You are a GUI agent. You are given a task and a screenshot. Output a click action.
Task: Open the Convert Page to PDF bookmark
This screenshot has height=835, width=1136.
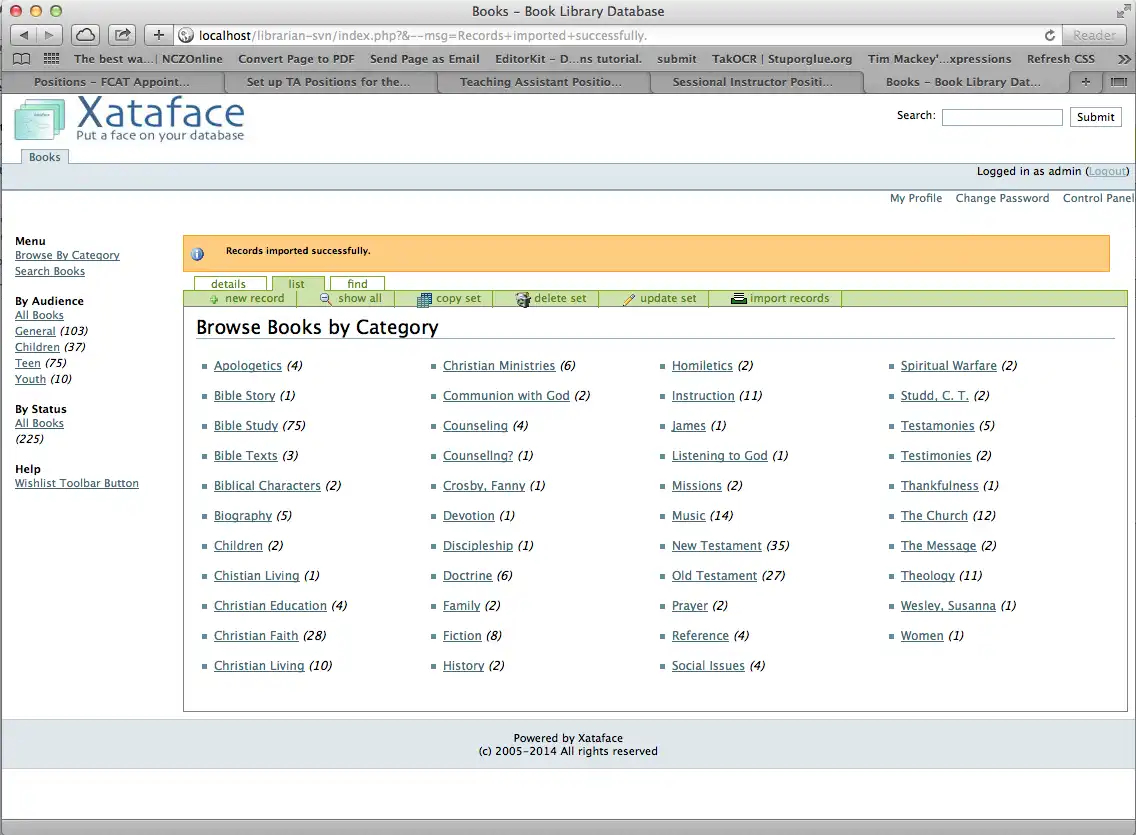[x=296, y=59]
